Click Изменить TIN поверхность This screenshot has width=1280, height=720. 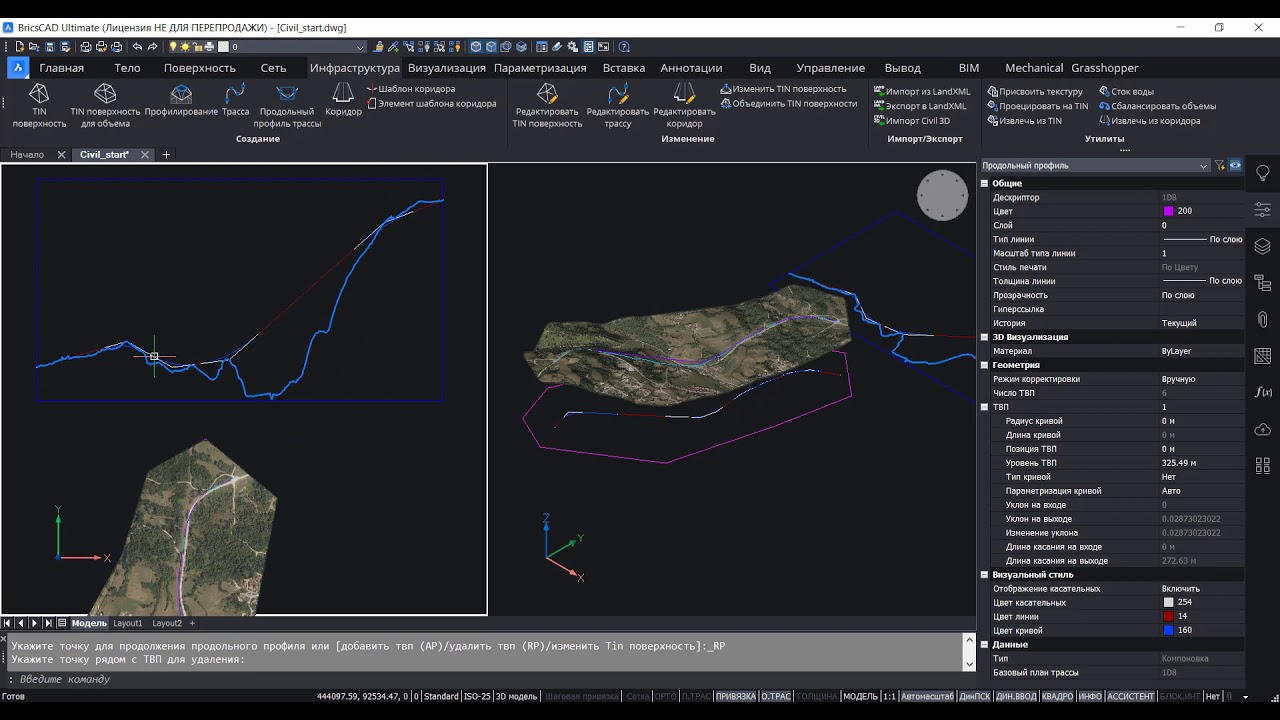click(x=783, y=89)
